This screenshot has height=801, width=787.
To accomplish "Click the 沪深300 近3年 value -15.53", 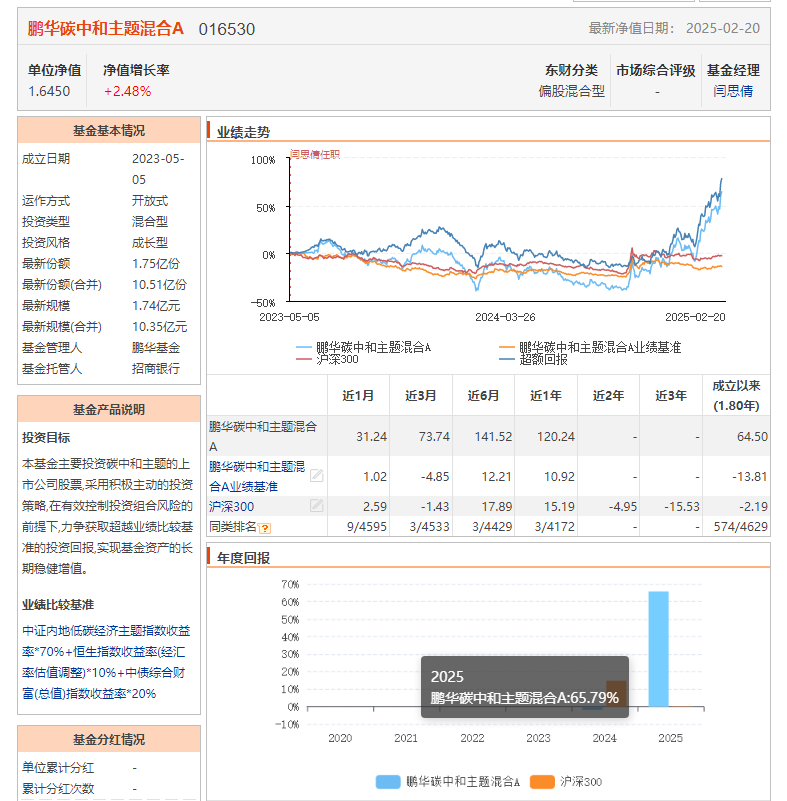I will click(682, 507).
